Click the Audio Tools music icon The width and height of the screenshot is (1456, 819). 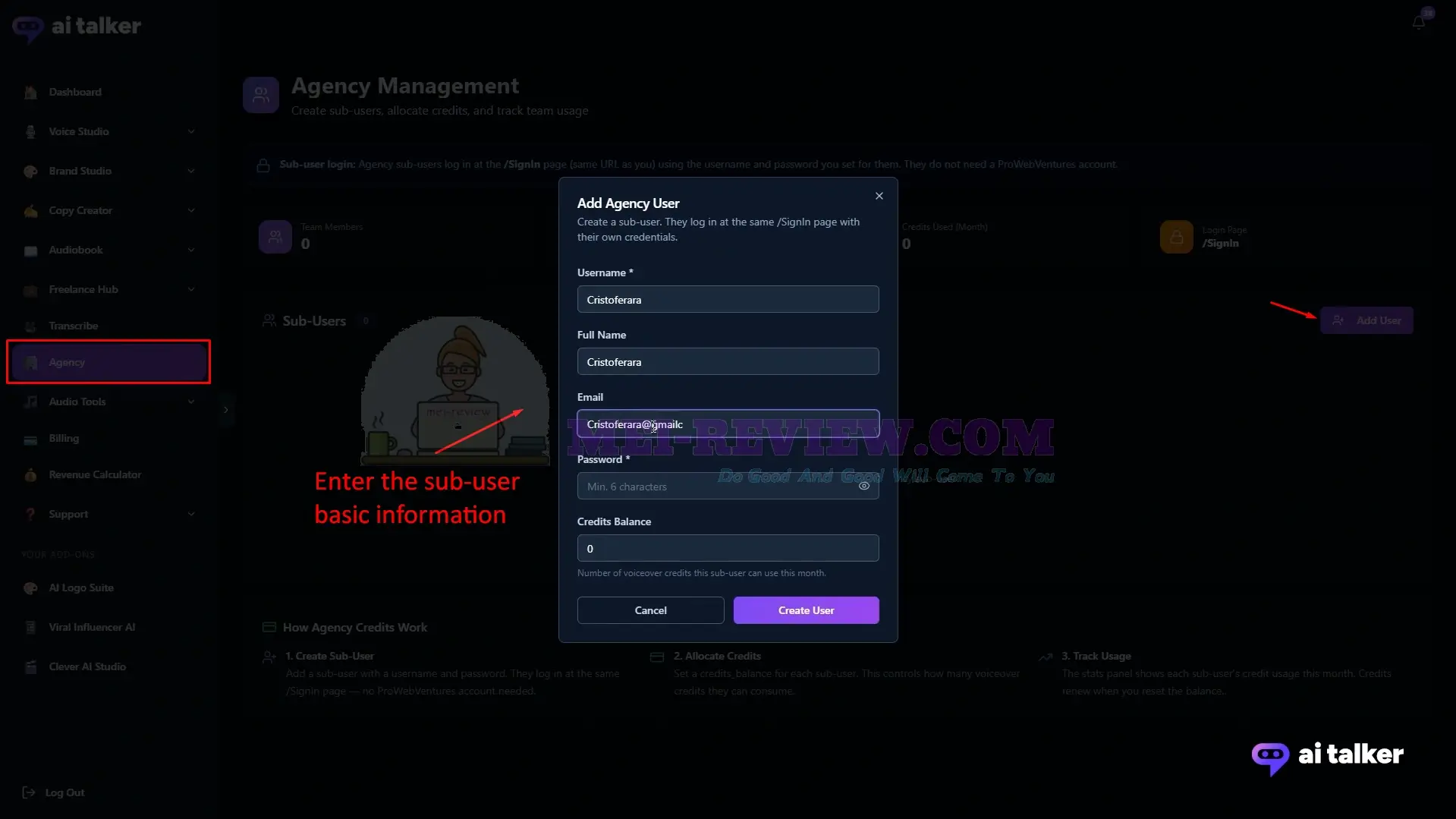(x=30, y=402)
